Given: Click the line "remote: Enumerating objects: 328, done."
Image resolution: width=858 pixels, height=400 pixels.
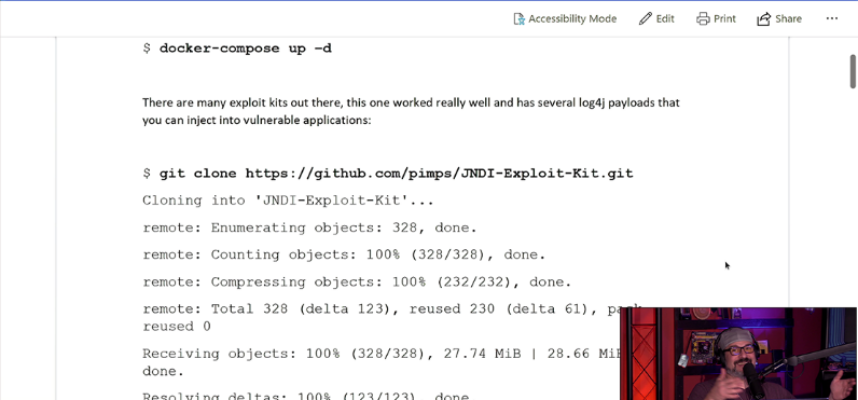Looking at the screenshot, I should click(x=310, y=228).
